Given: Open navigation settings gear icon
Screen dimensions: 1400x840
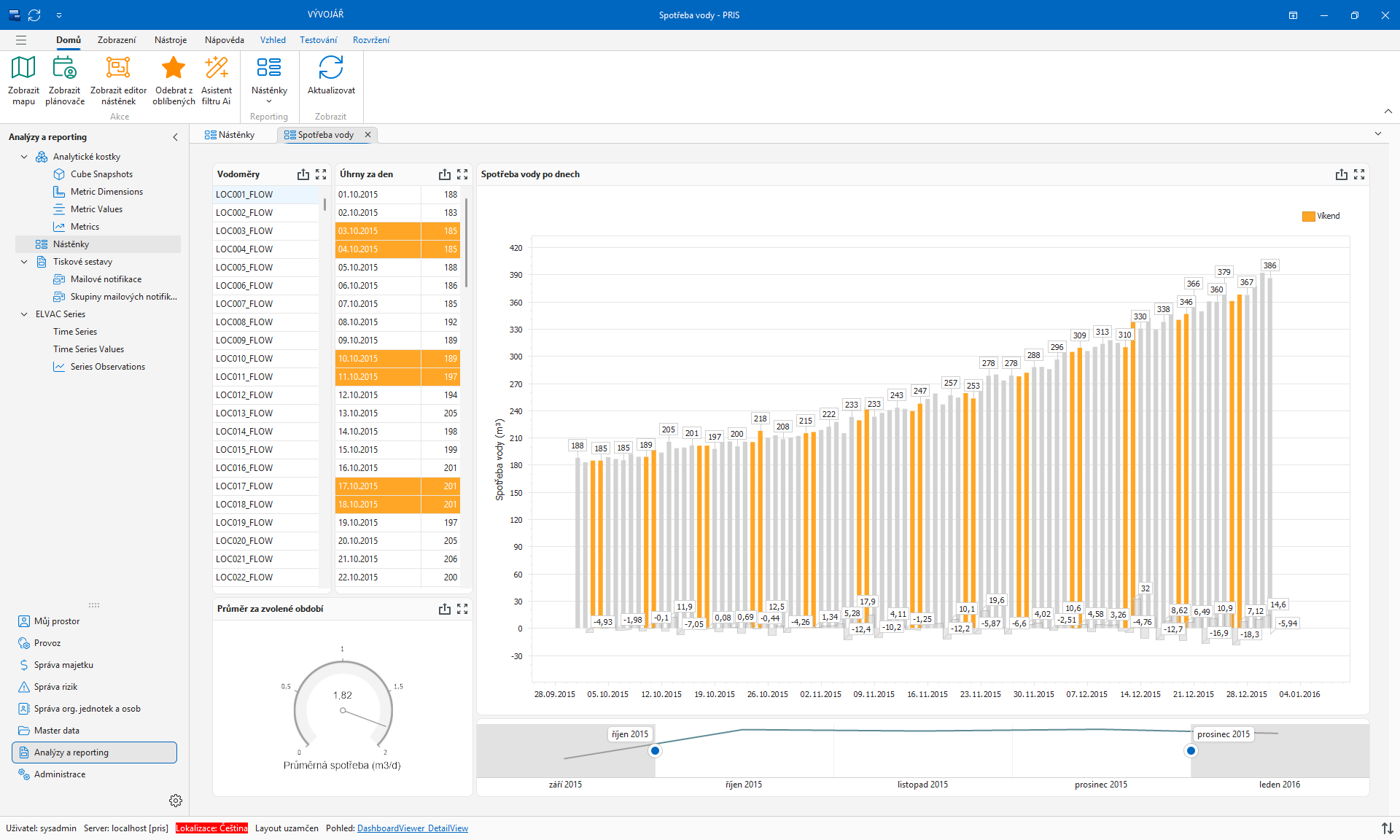Looking at the screenshot, I should tap(176, 801).
